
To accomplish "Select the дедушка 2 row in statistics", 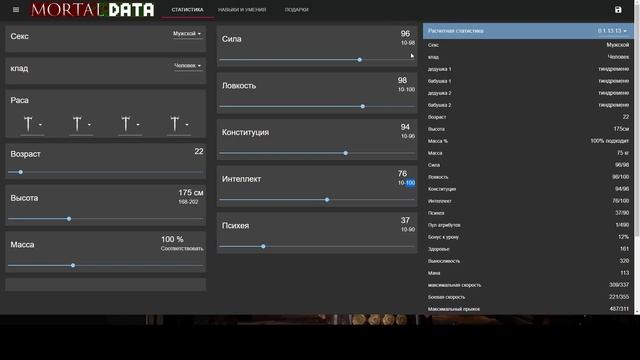I will click(x=528, y=93).
